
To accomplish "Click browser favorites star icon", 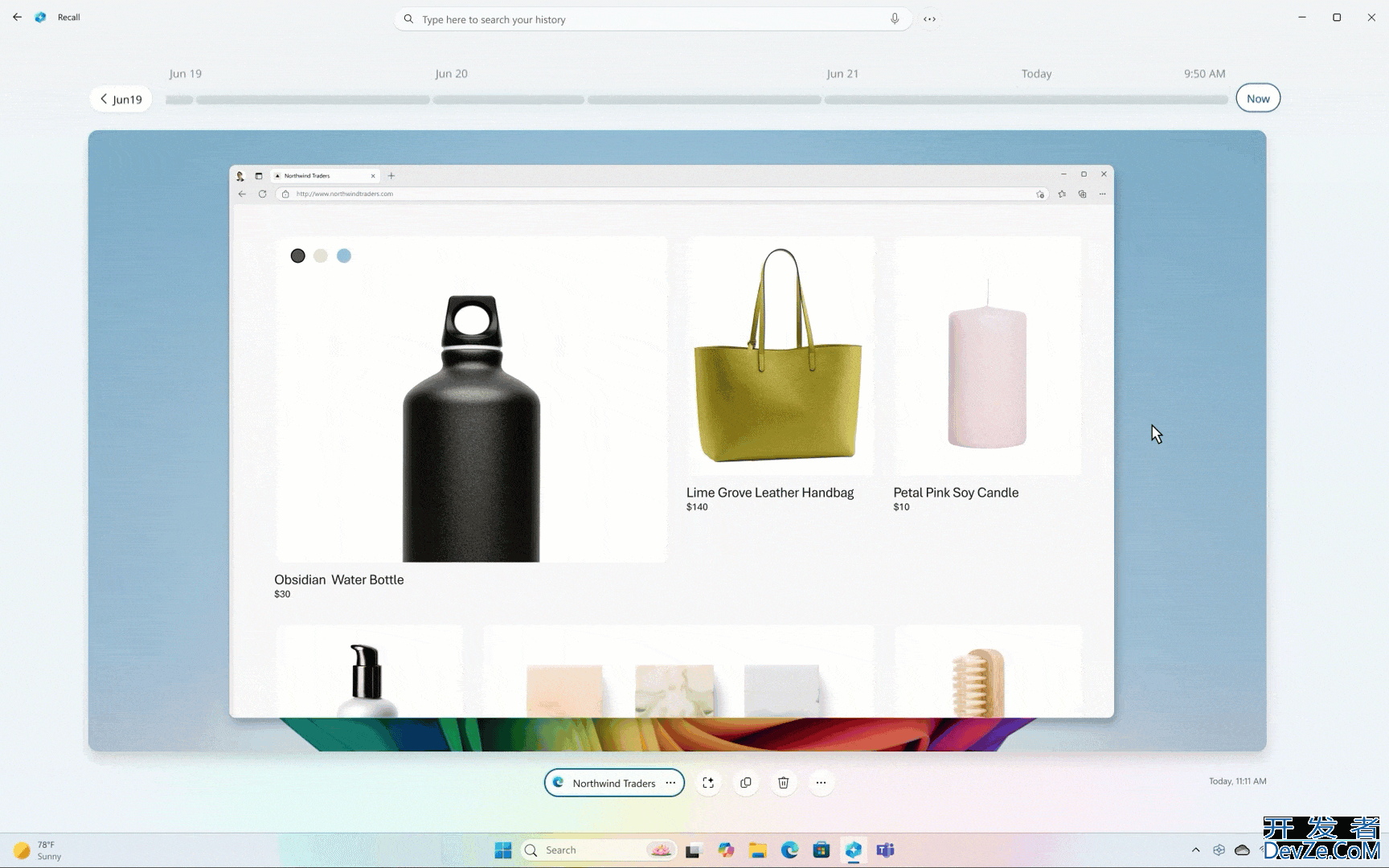I will coord(1062,194).
